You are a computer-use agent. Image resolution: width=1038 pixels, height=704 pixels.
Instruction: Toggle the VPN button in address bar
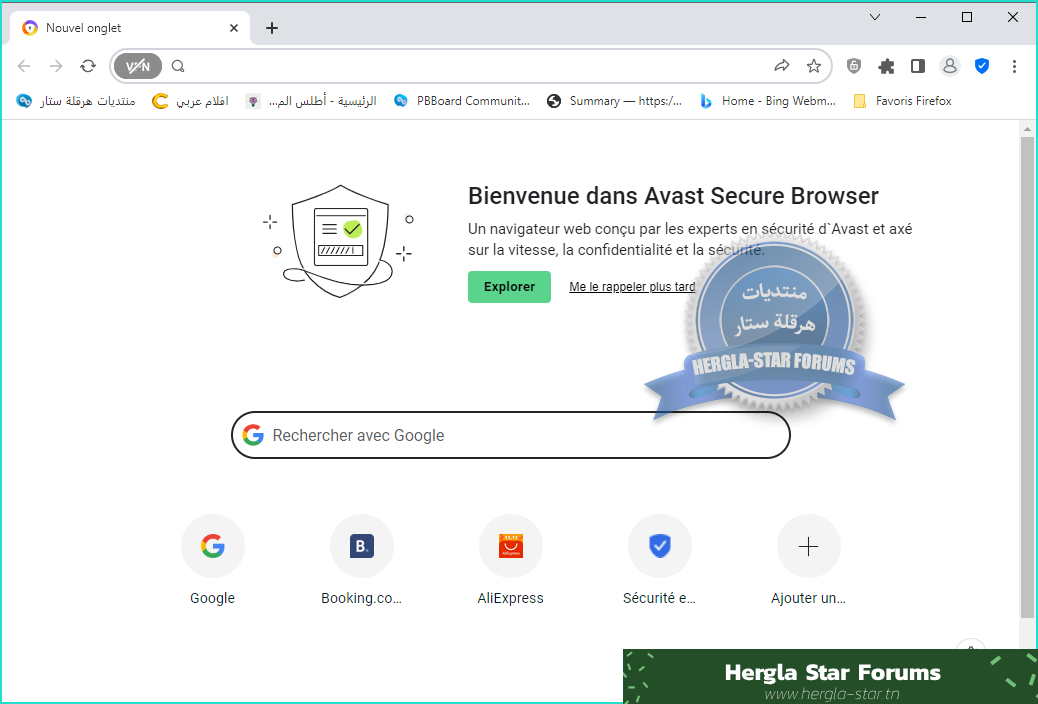pos(138,66)
